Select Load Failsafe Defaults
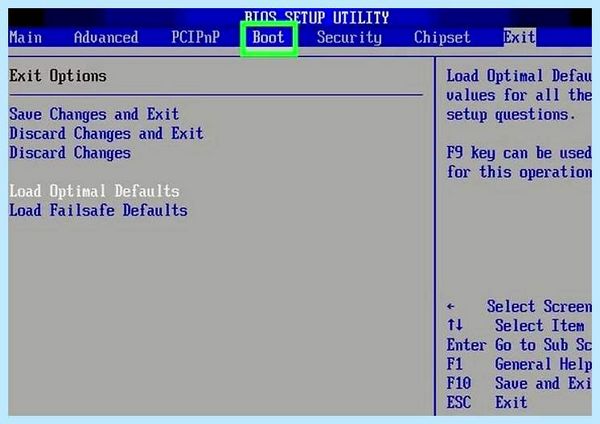This screenshot has height=424, width=600. 98,210
